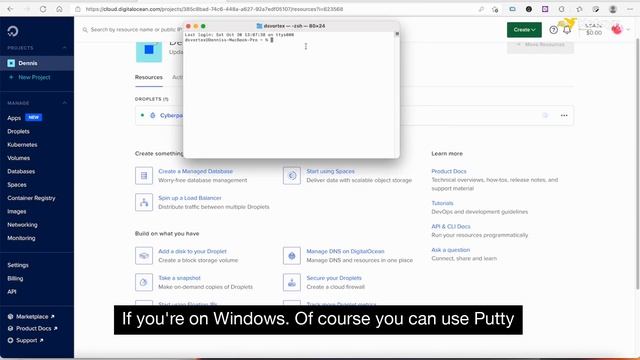Open Billing in the sidebar
The height and width of the screenshot is (360, 640).
tap(15, 278)
